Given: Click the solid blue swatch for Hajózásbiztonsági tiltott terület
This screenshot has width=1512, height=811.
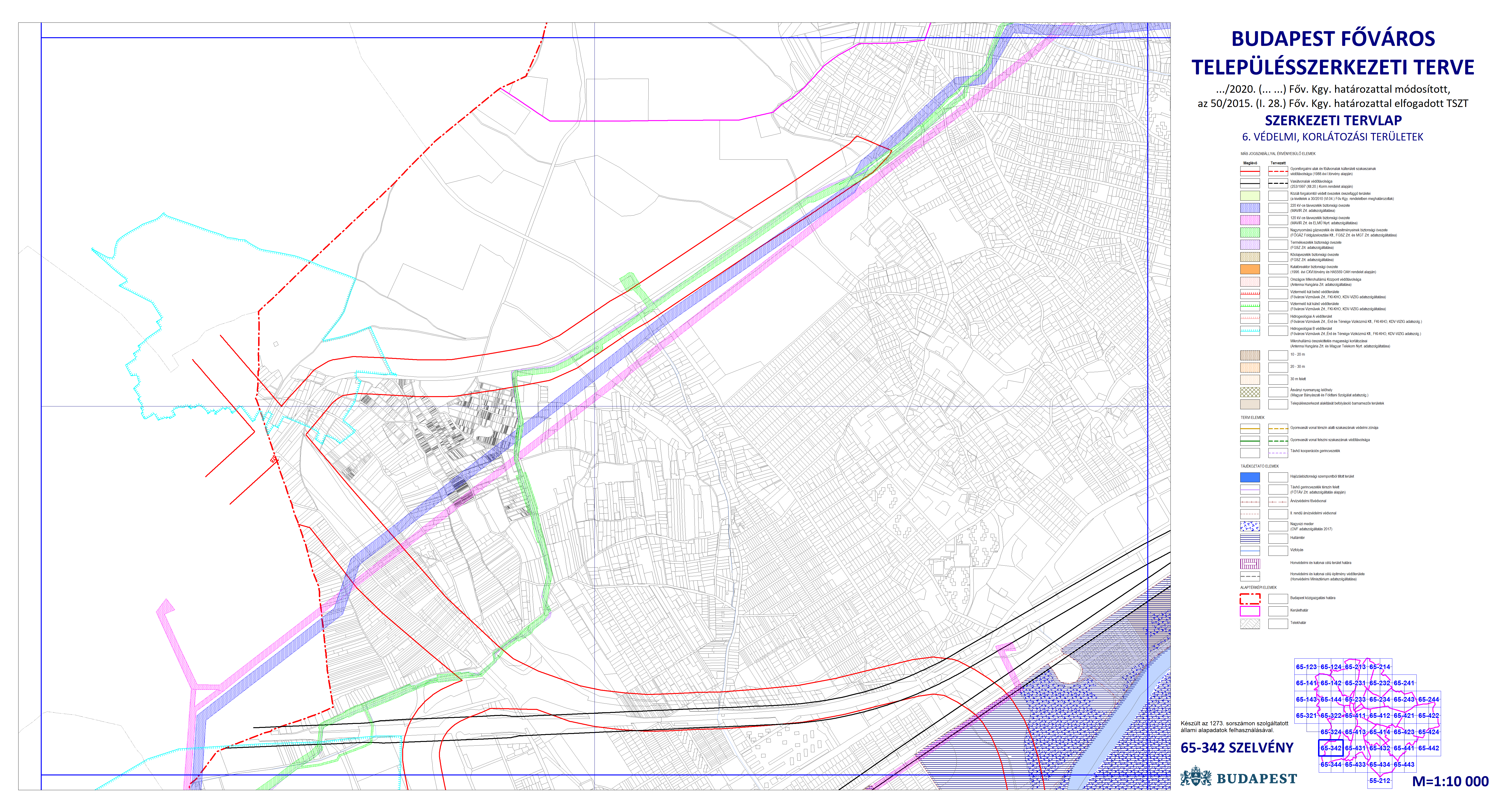Looking at the screenshot, I should click(x=1250, y=477).
